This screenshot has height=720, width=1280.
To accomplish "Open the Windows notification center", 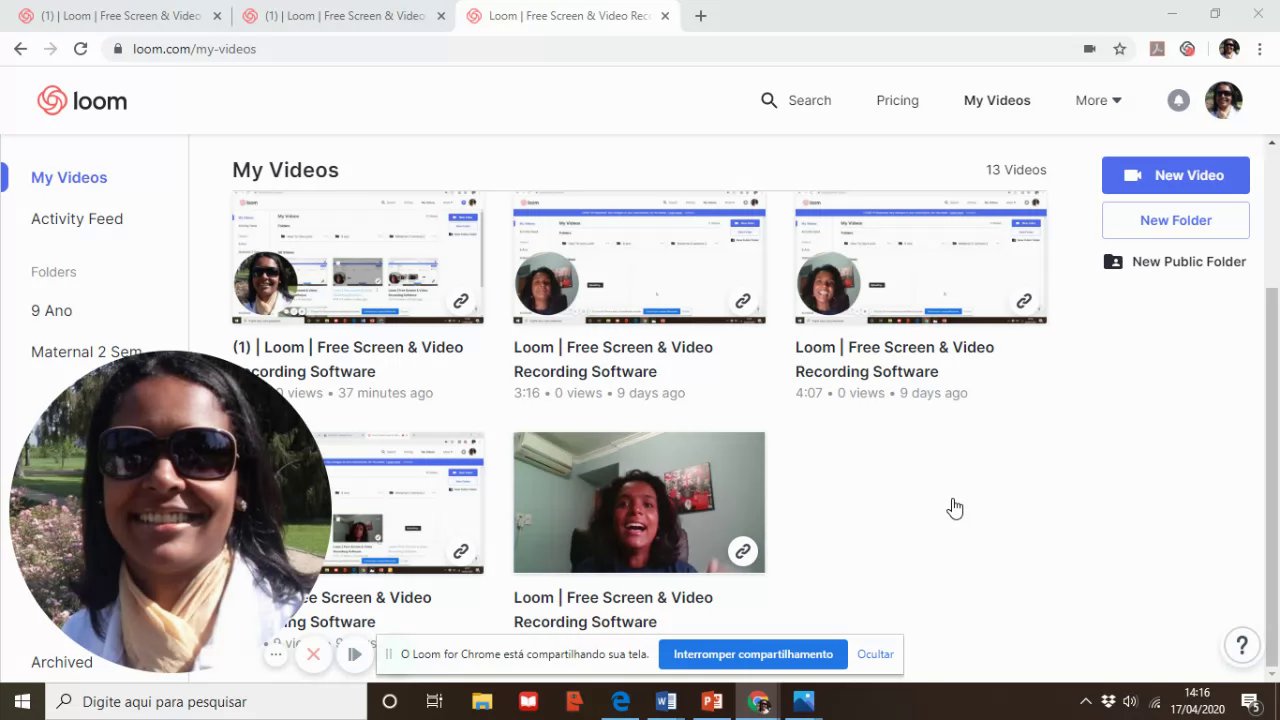I will [1249, 701].
